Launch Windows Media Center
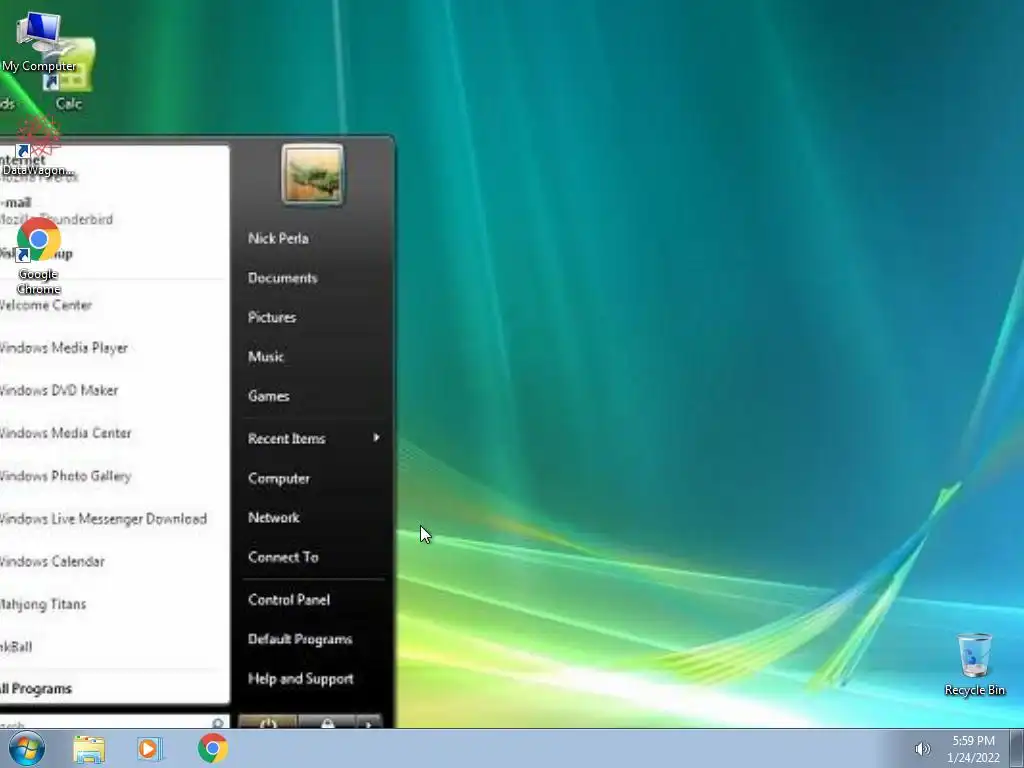Viewport: 1024px width, 768px height. 65,433
